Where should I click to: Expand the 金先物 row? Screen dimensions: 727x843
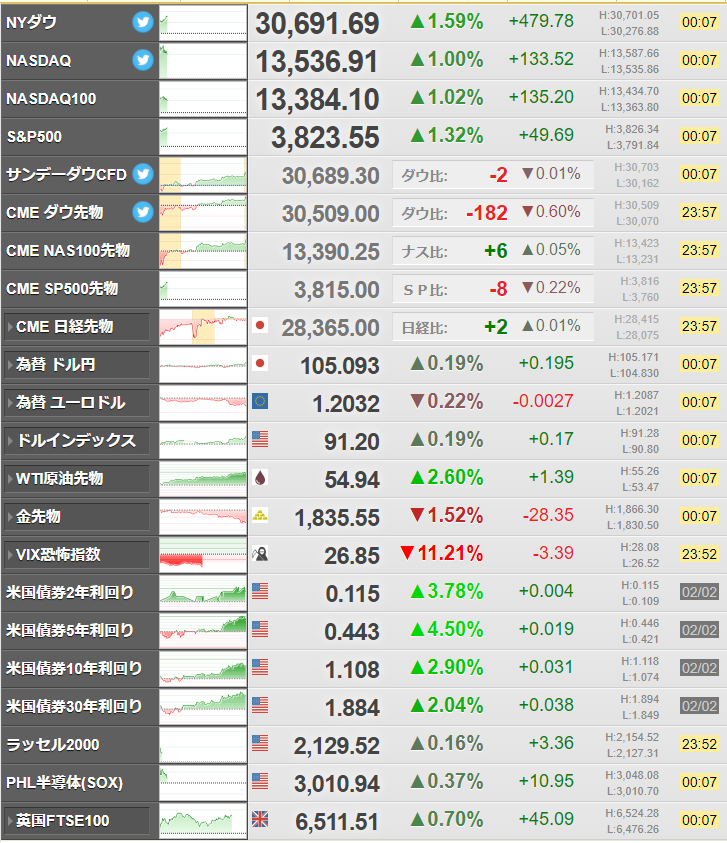click(76, 517)
